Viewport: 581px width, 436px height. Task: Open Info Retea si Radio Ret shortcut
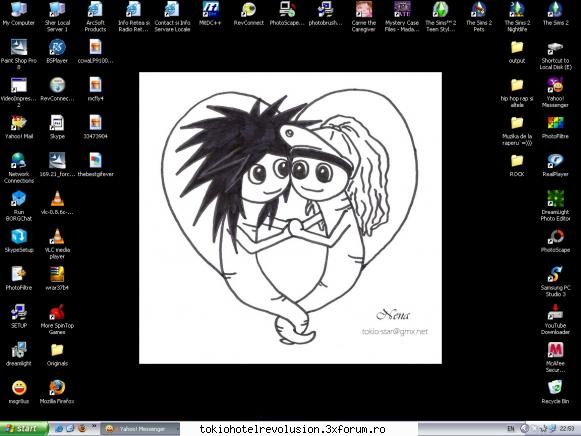click(133, 17)
